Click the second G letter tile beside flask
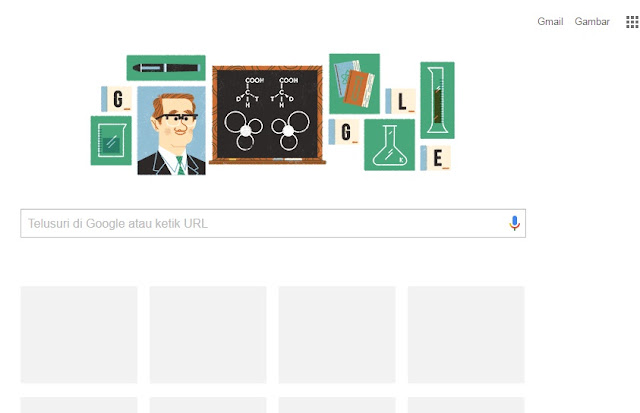Screen dimensions: 640x413 point(344,132)
